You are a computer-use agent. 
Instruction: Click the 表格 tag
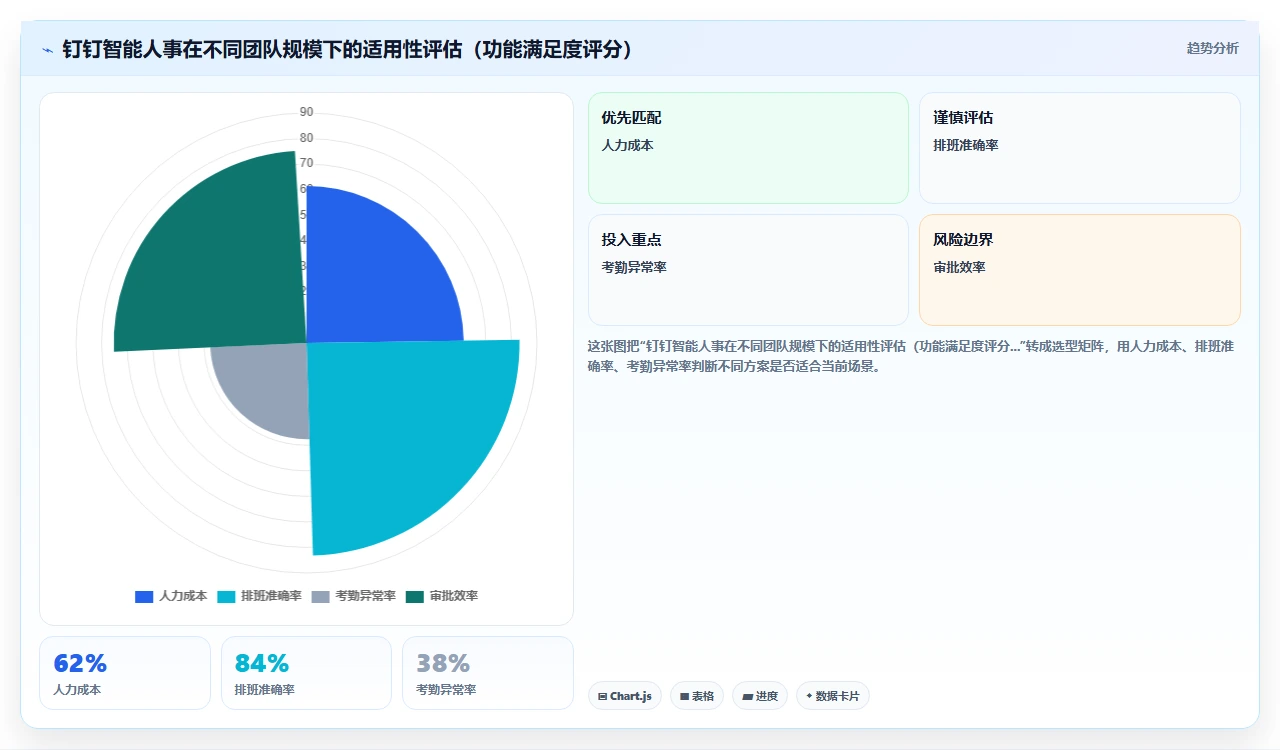point(697,696)
